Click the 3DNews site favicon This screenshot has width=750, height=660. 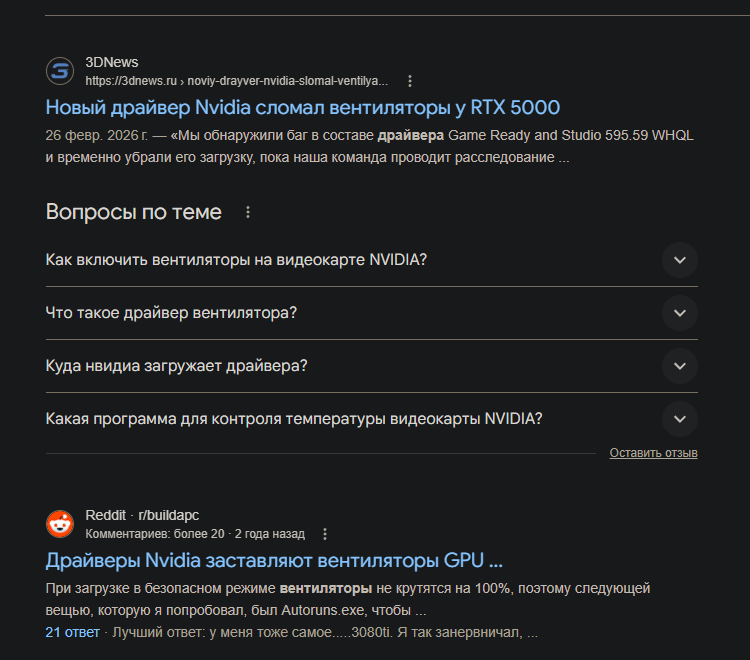(x=60, y=71)
